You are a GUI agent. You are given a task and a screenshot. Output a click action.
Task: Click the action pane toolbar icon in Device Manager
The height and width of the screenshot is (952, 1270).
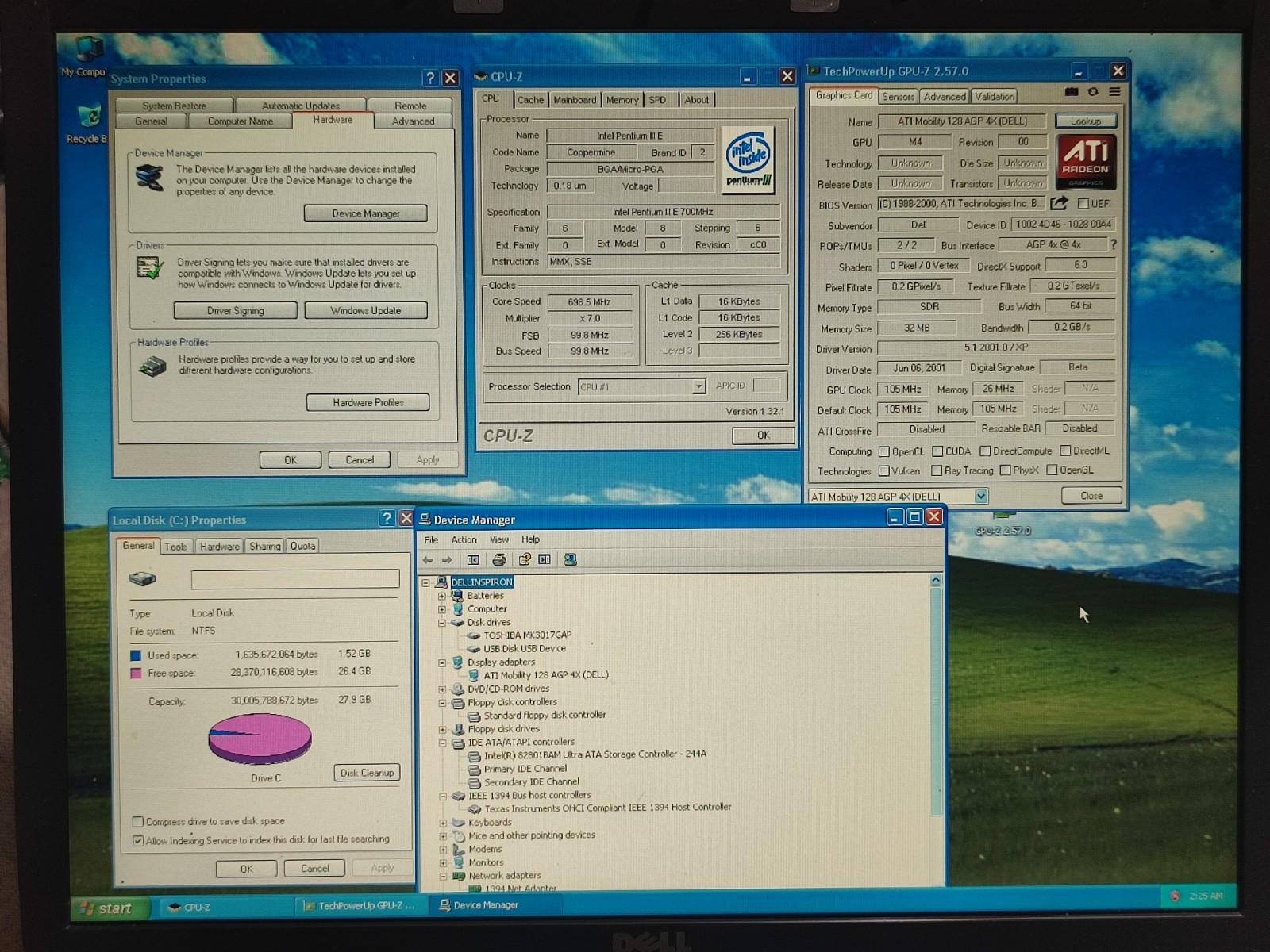point(545,560)
